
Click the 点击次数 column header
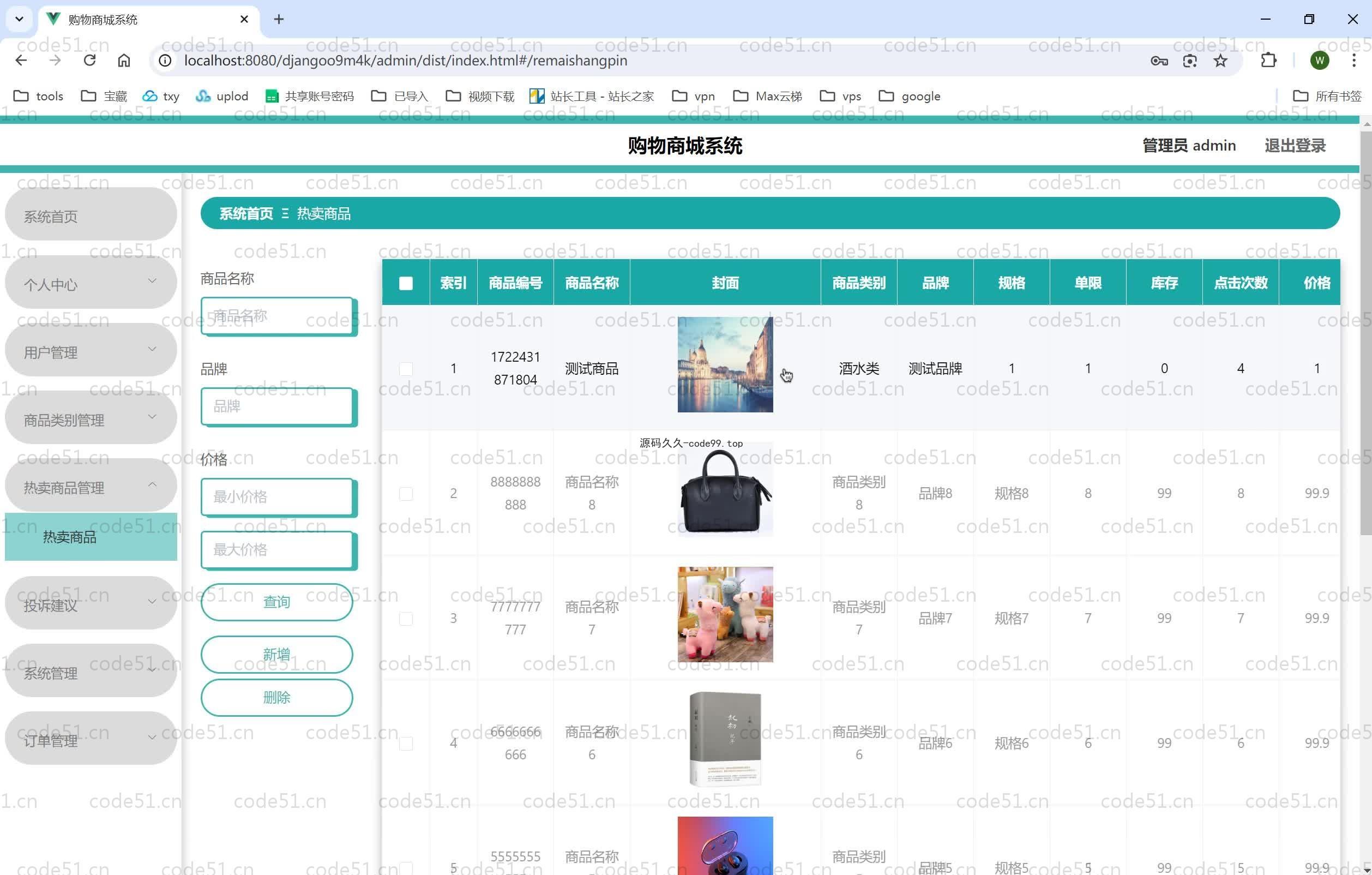(1241, 283)
